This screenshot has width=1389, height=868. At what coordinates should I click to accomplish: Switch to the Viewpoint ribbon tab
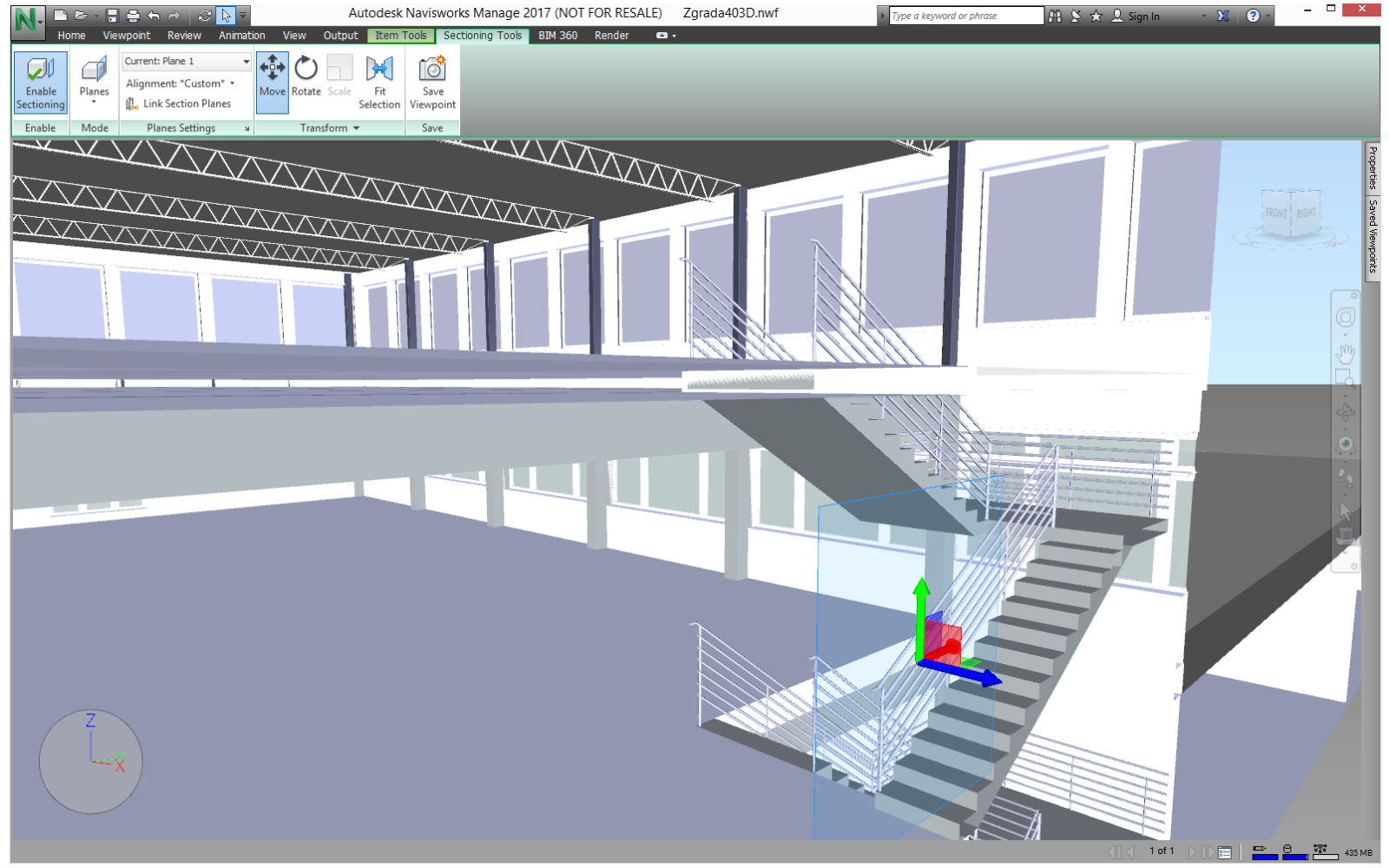click(126, 36)
